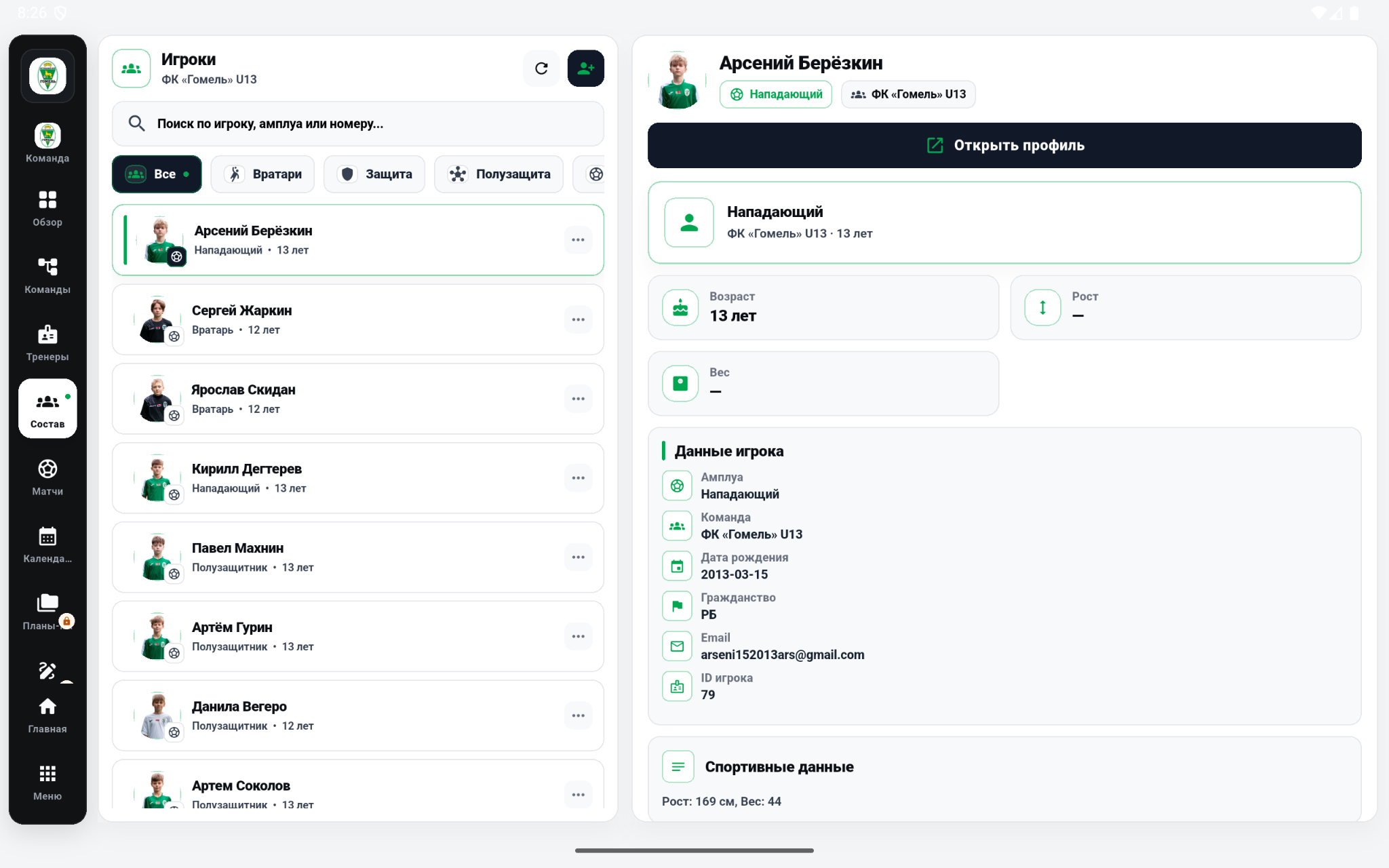
Task: Select Данила Вегеро player row
Action: [x=358, y=715]
